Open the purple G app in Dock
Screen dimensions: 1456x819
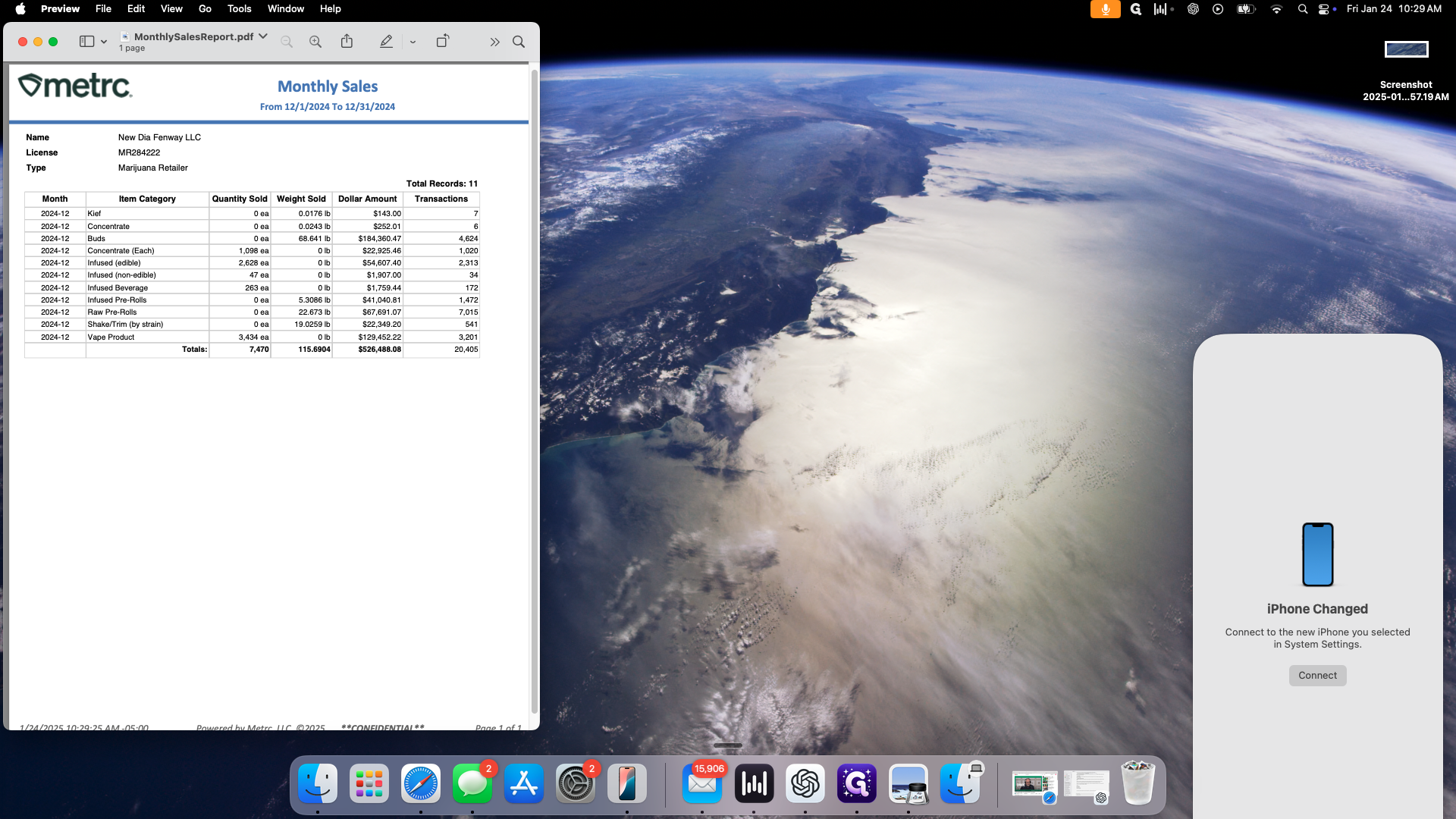(x=857, y=783)
